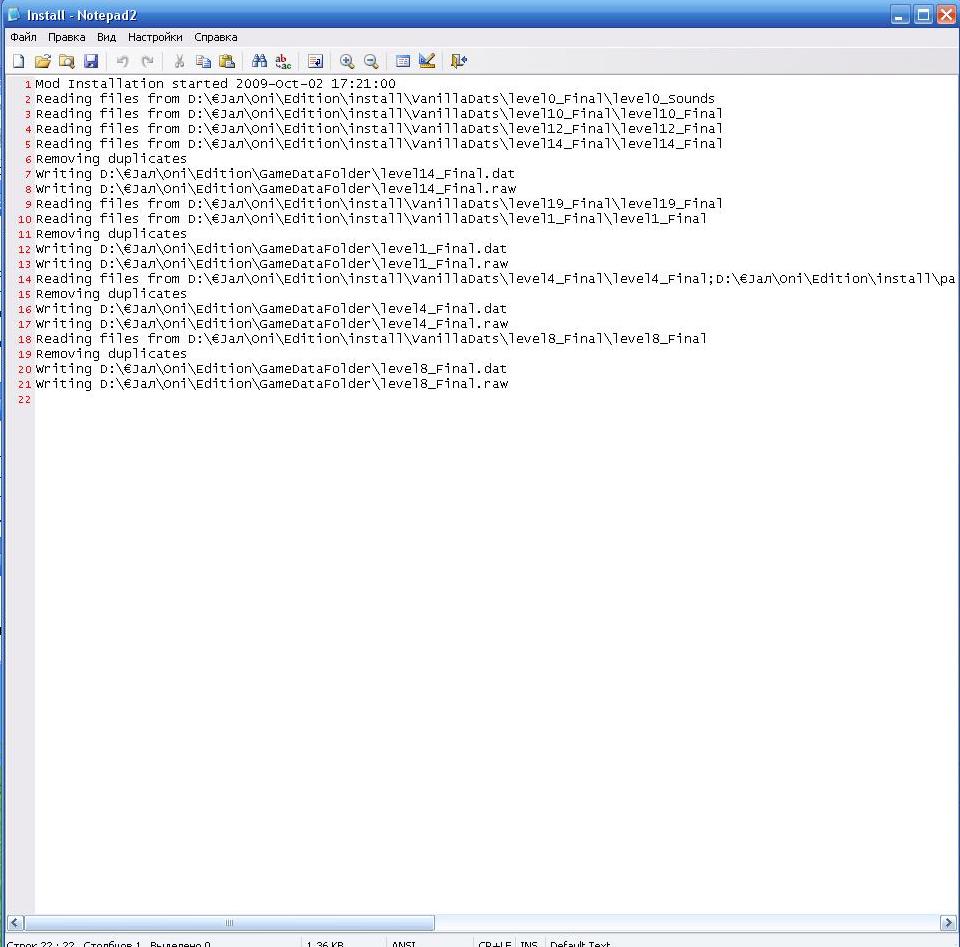Click the Replace icon
Screen dimensions: 960x947
(283, 61)
